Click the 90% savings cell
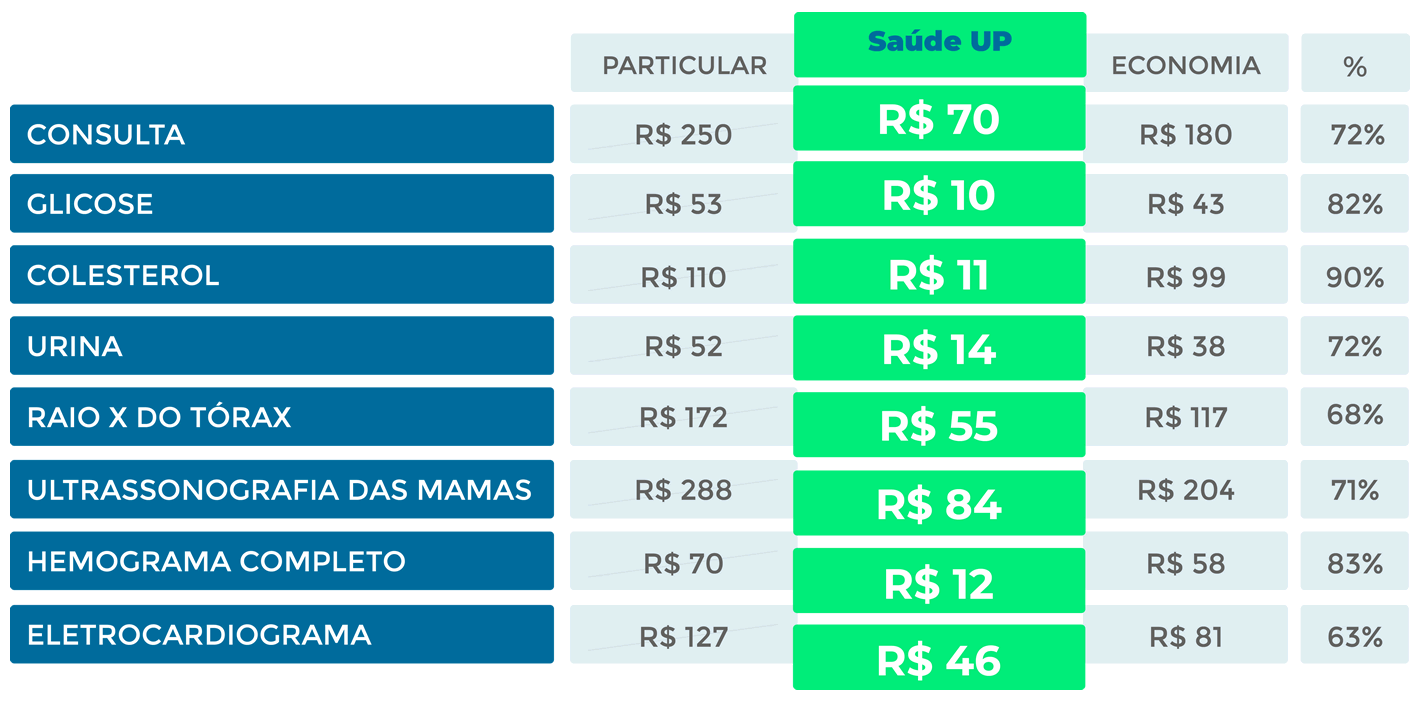The image size is (1424, 701). pyautogui.click(x=1355, y=275)
